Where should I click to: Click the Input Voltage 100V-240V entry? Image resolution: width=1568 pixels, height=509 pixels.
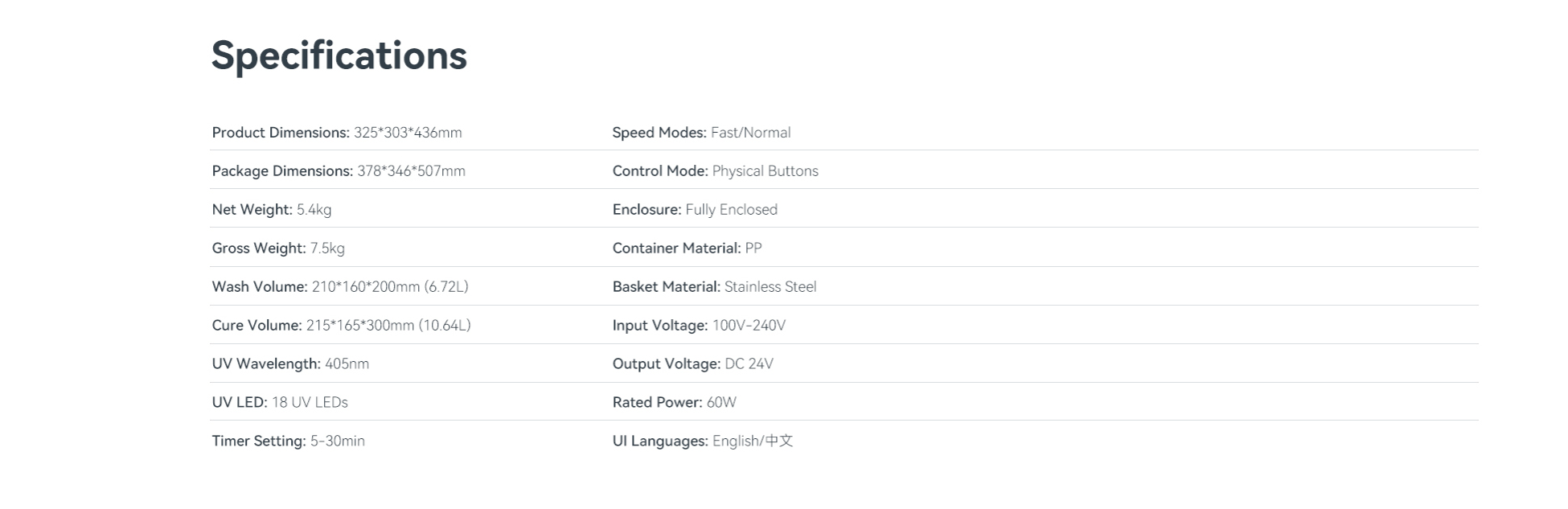click(x=699, y=326)
